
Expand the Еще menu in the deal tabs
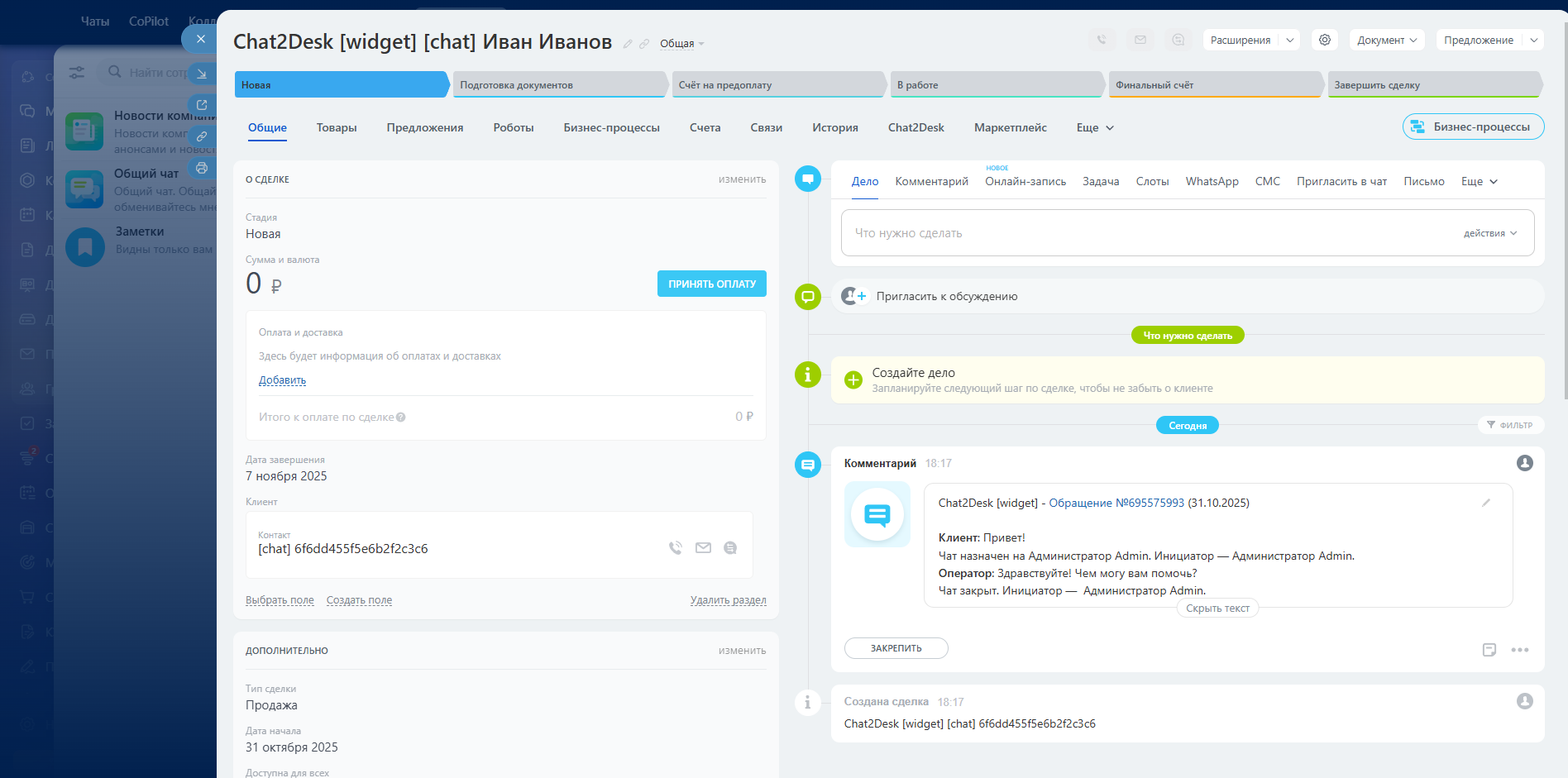click(1095, 128)
